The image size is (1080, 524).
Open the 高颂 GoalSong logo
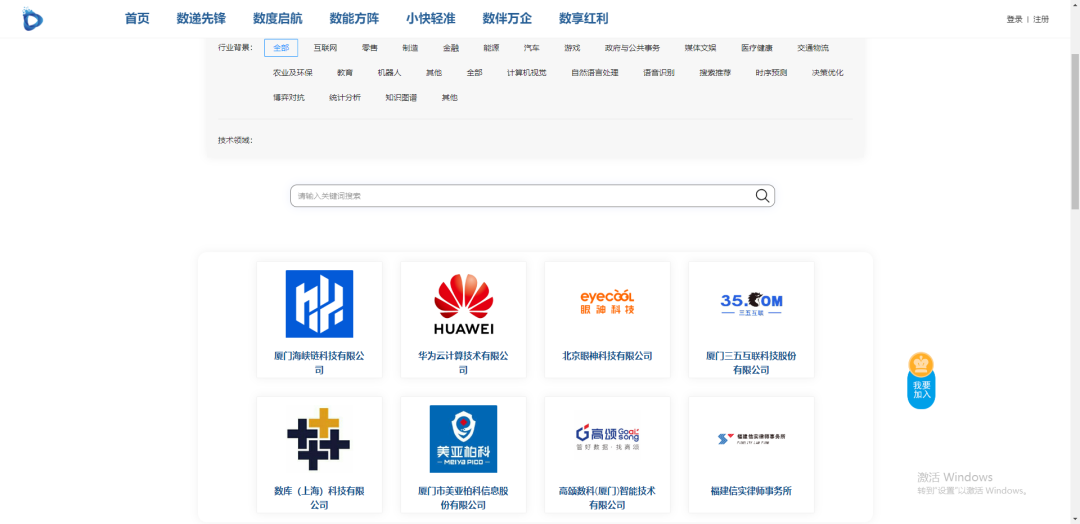[608, 437]
